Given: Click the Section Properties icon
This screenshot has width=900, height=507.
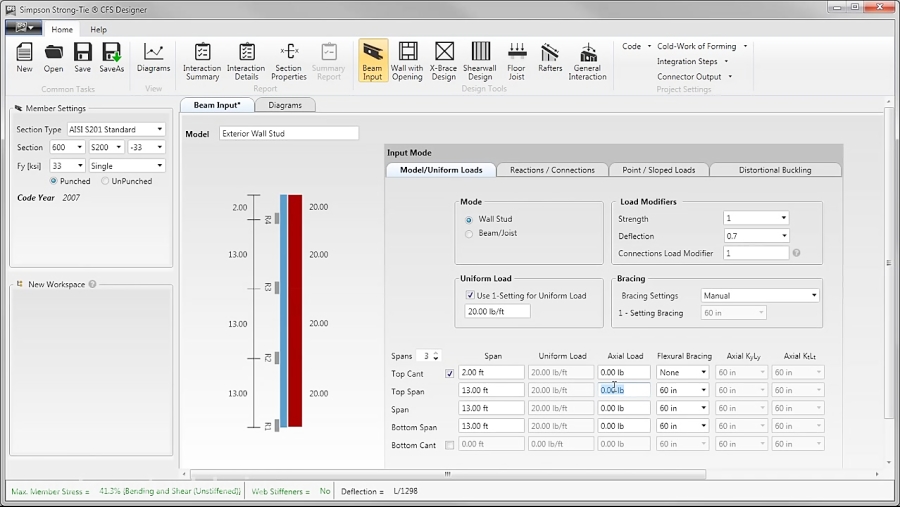Looking at the screenshot, I should coord(289,60).
